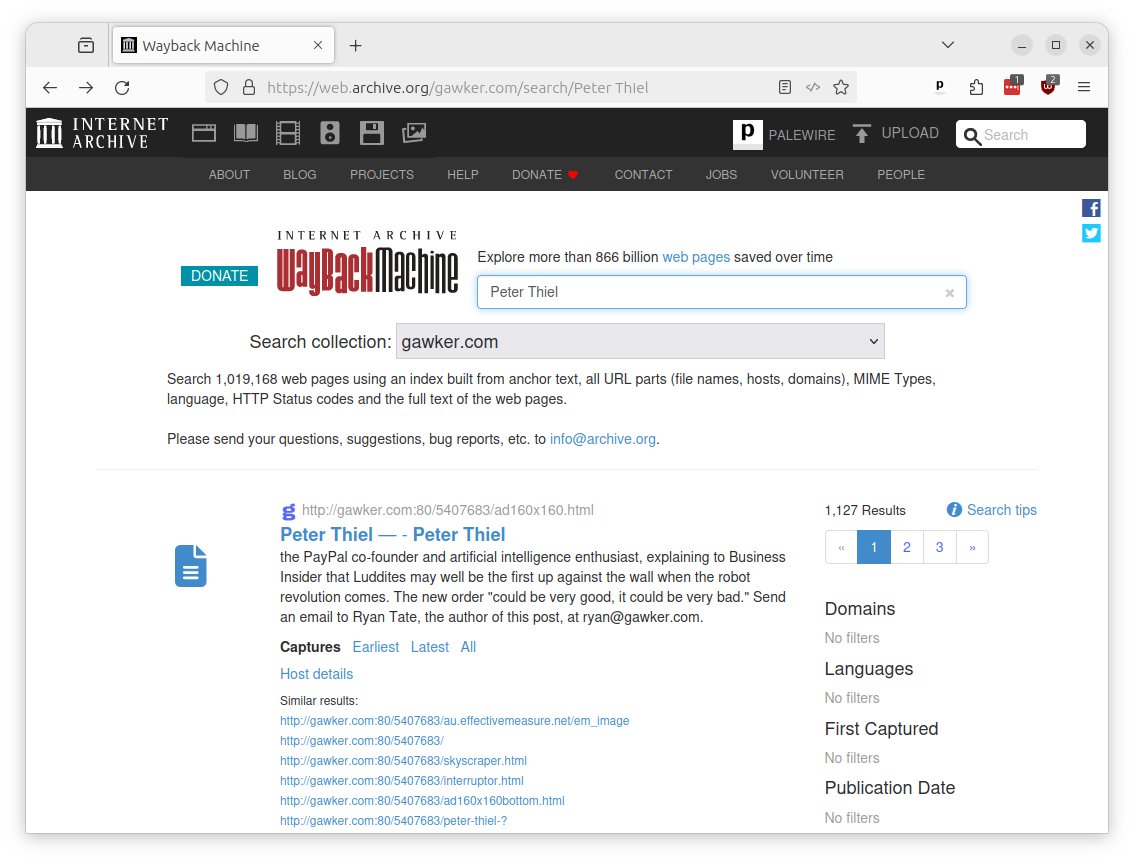
Task: Go to next results page arrow
Action: click(972, 547)
